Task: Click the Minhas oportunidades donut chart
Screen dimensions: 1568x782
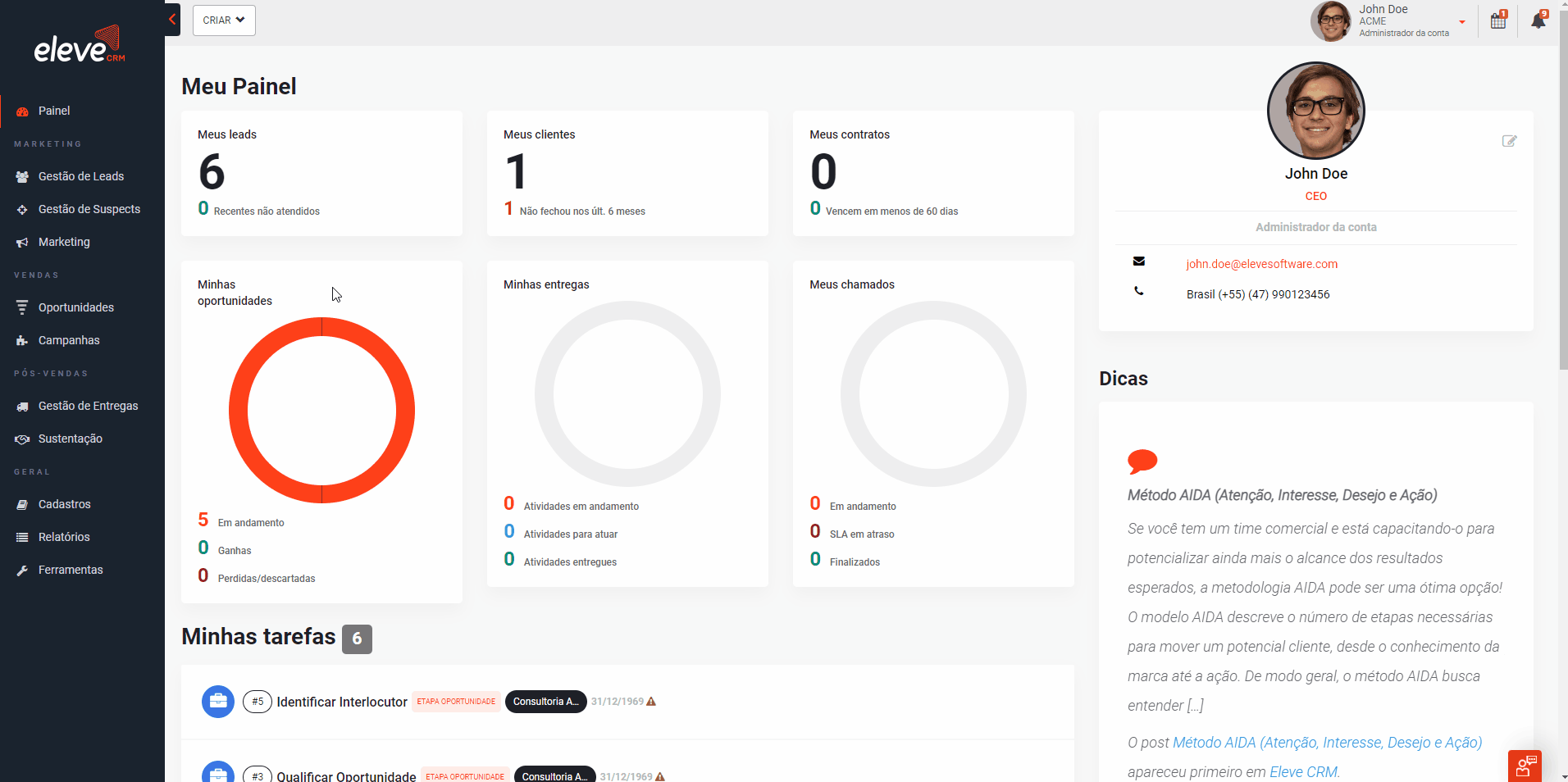Action: pos(321,410)
